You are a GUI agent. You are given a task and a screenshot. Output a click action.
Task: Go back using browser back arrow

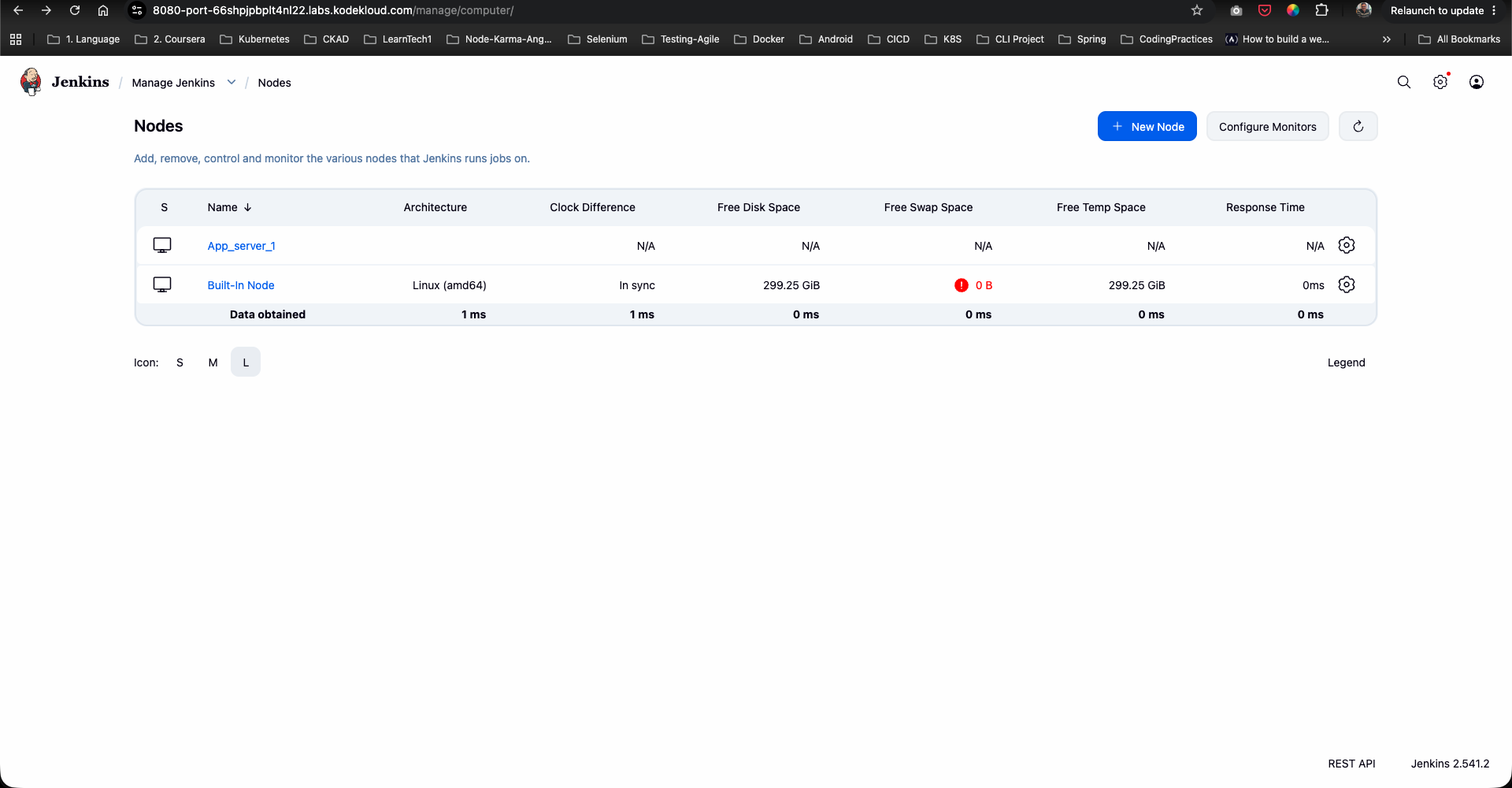click(18, 10)
